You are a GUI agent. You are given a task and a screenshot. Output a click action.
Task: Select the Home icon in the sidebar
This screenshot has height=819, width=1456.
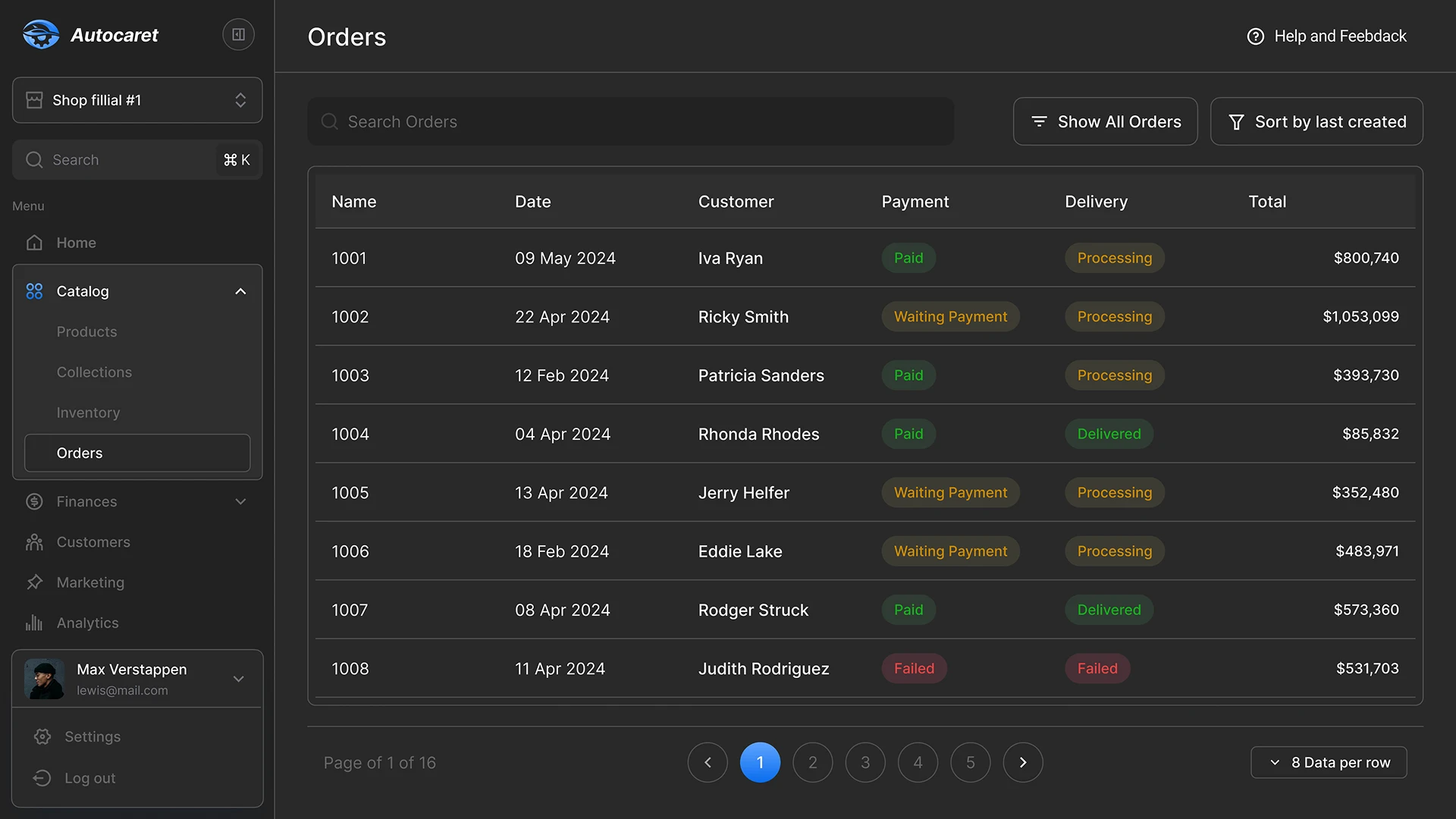point(35,243)
